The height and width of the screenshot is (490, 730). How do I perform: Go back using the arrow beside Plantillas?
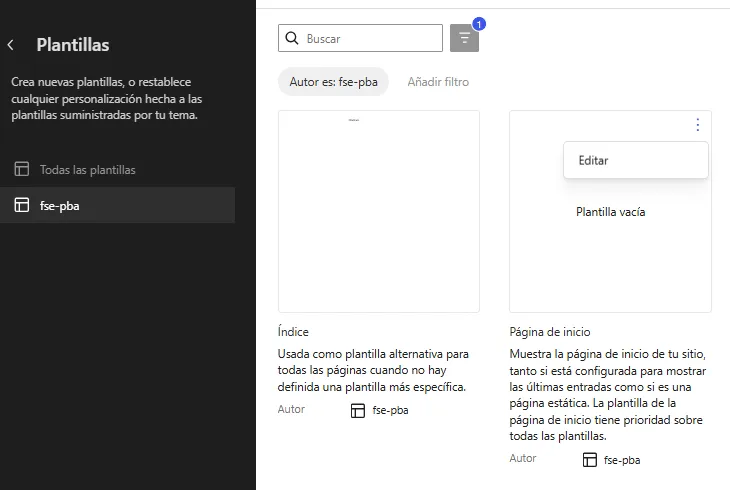[x=11, y=45]
